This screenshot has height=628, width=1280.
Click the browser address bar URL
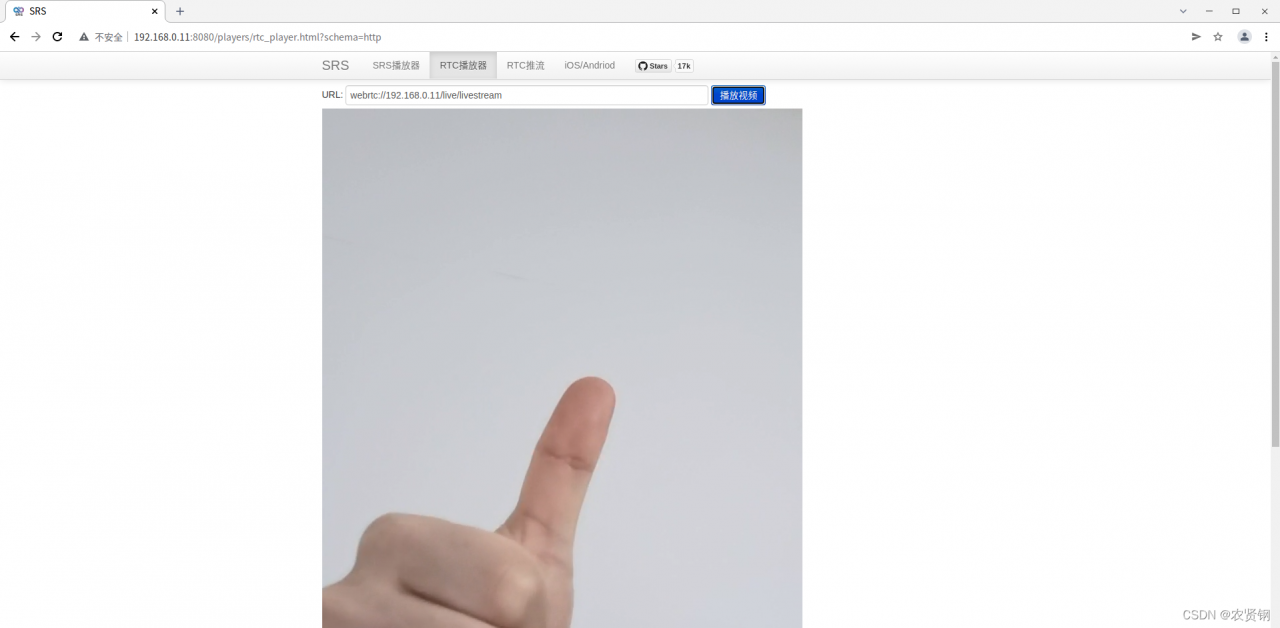(258, 37)
